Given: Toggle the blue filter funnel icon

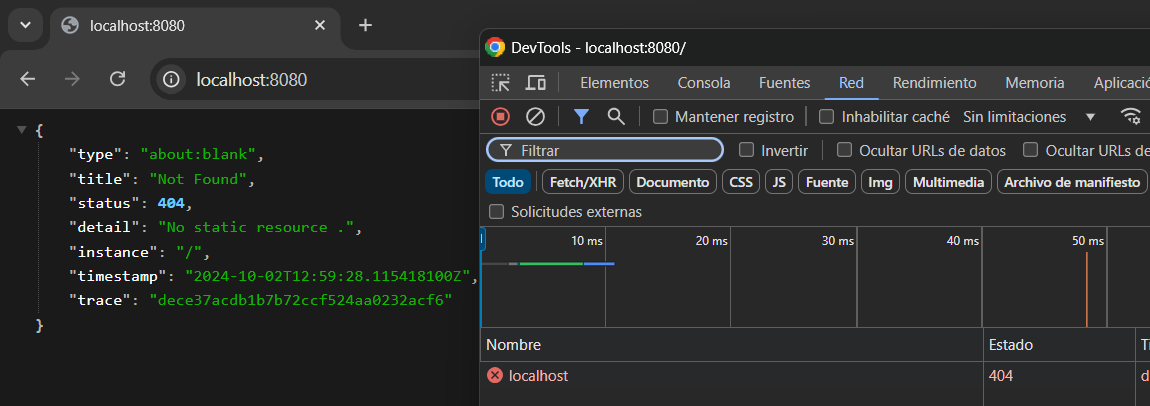Looking at the screenshot, I should [582, 117].
